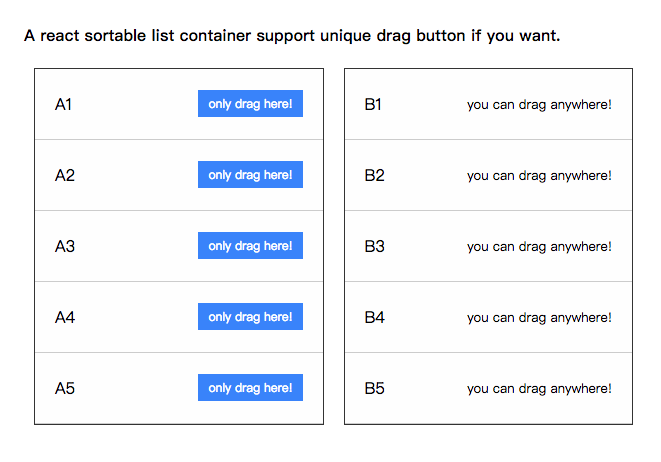The width and height of the screenshot is (661, 462).
Task: Click the drag anywhere text beside B4
Action: coord(539,317)
